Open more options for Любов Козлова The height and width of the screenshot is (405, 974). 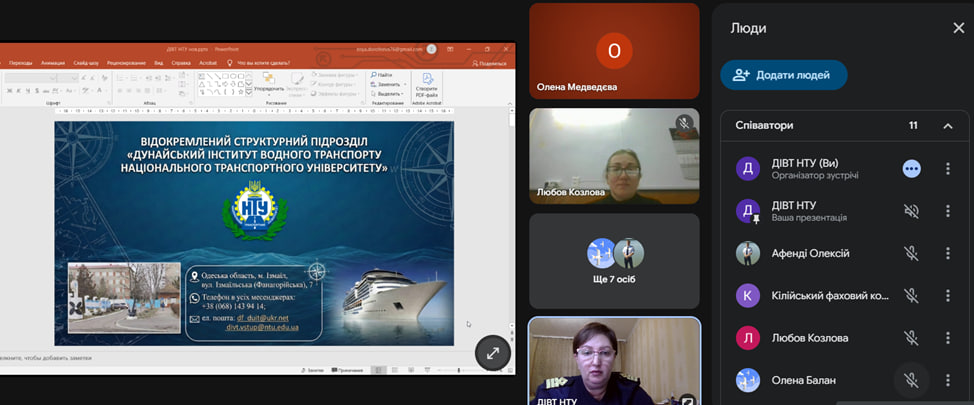tap(947, 338)
